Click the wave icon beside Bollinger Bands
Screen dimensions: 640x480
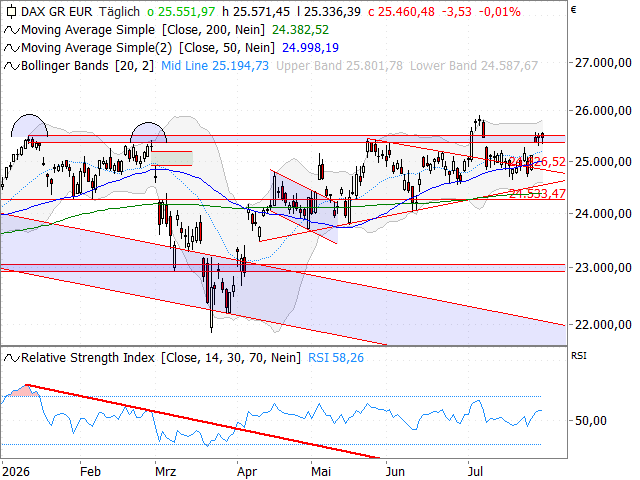tap(11, 66)
